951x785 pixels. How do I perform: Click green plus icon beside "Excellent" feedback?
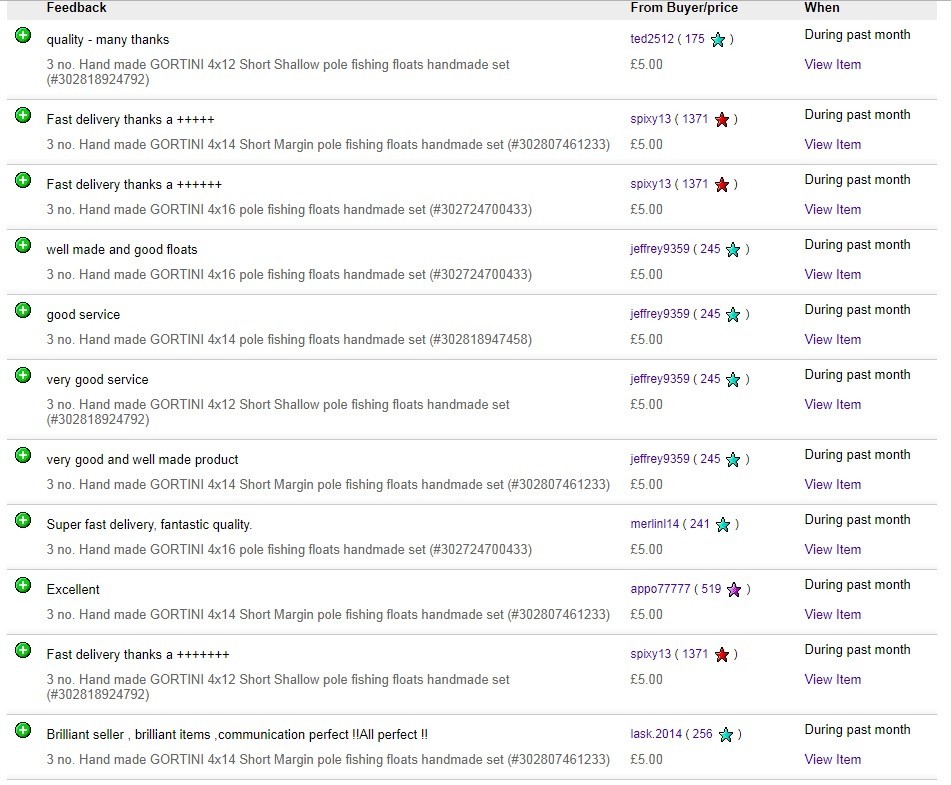click(x=23, y=586)
